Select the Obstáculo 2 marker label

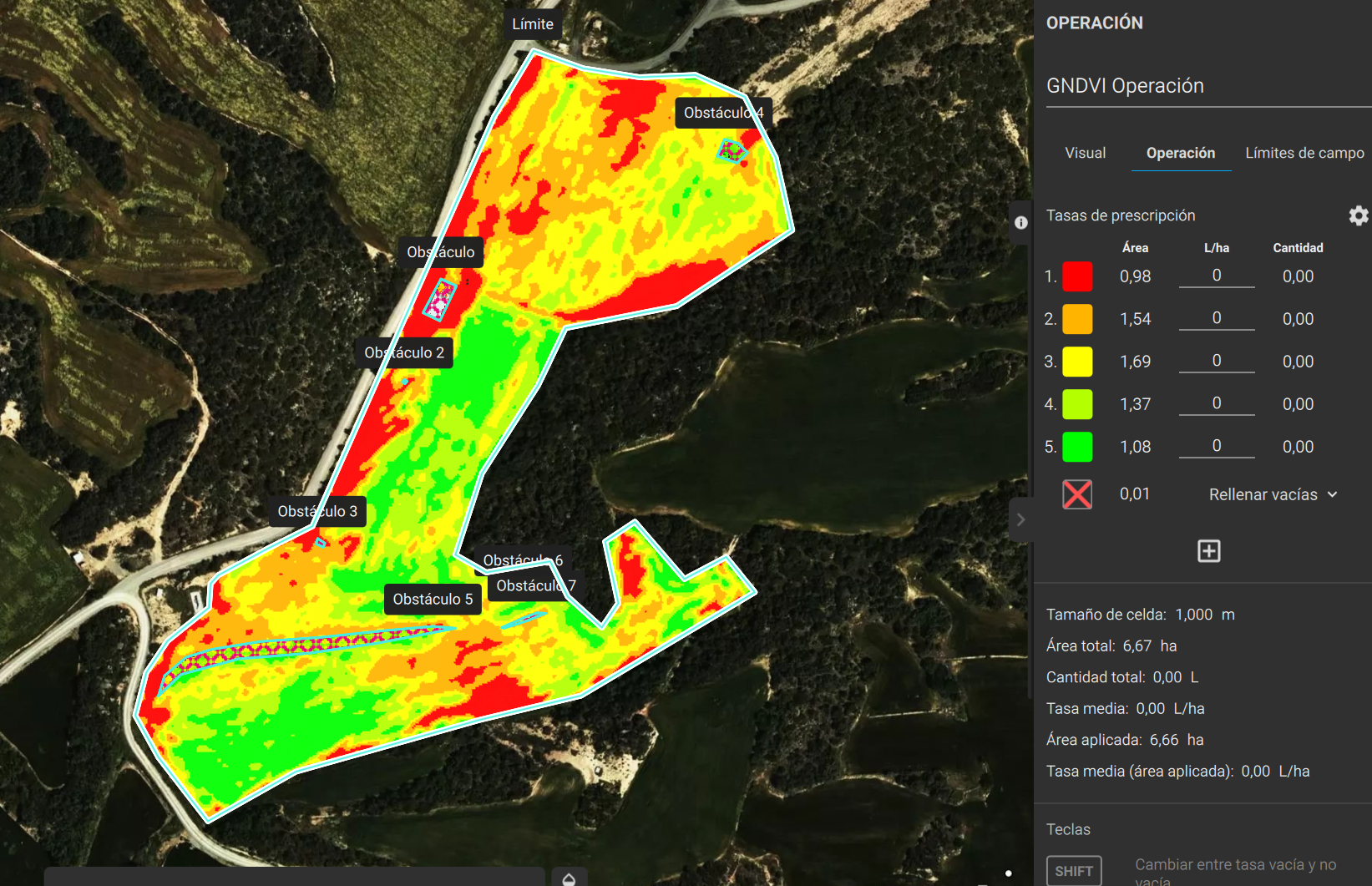point(404,352)
